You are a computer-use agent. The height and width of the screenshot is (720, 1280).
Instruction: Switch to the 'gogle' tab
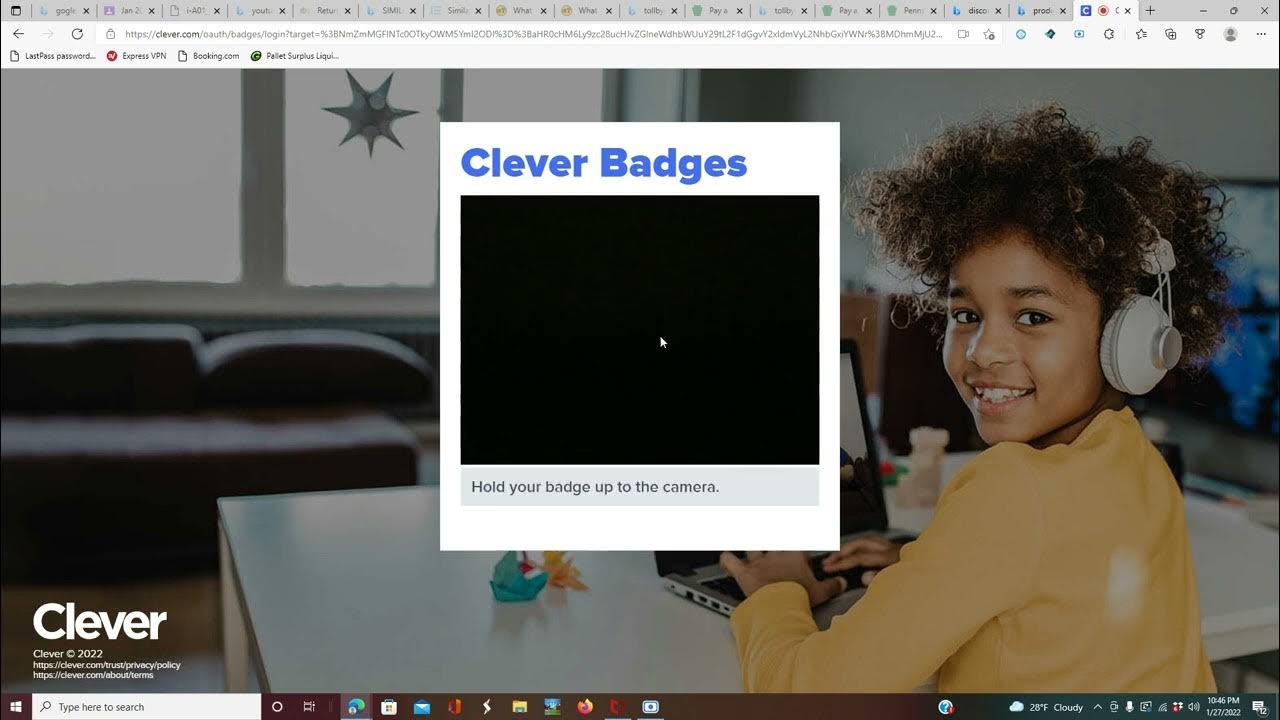point(64,11)
